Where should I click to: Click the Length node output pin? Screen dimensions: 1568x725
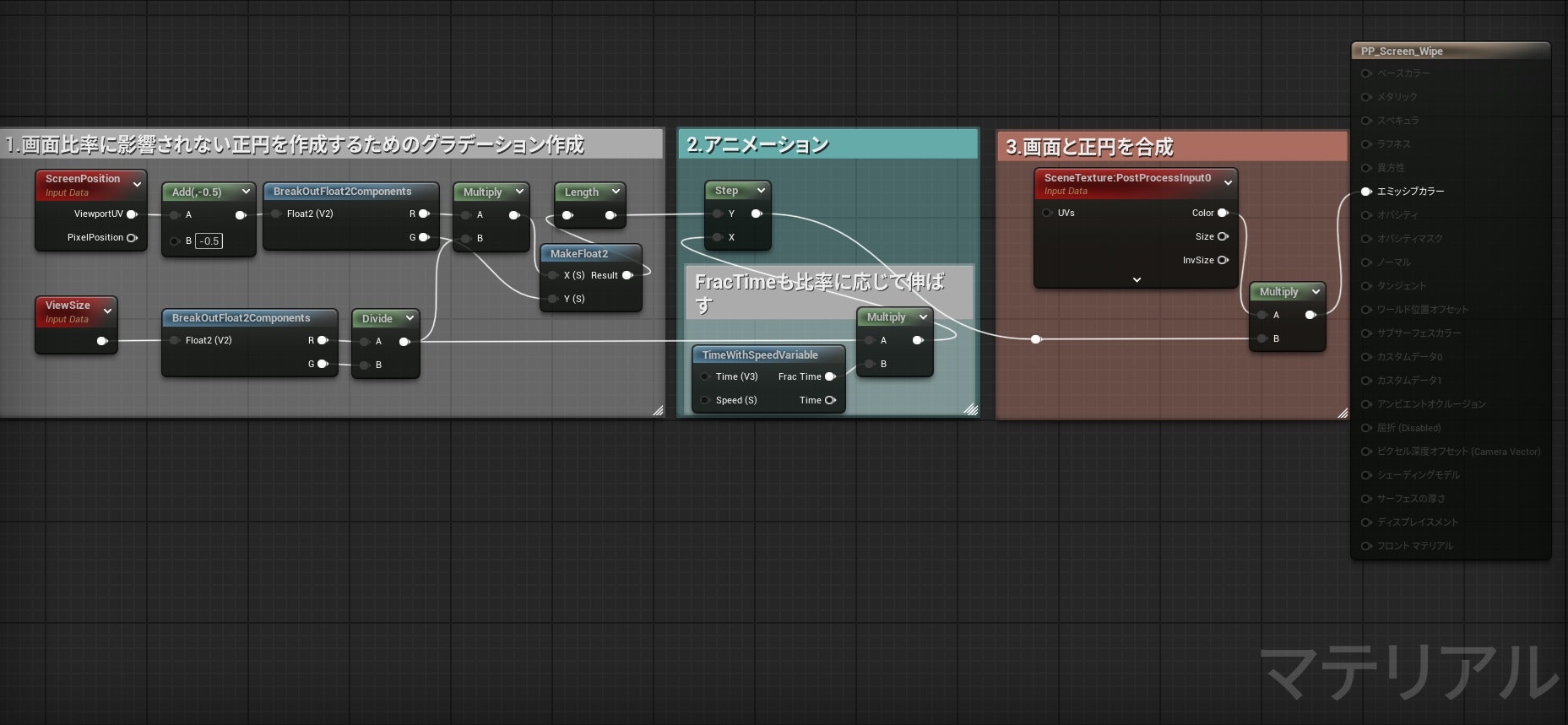pos(610,215)
